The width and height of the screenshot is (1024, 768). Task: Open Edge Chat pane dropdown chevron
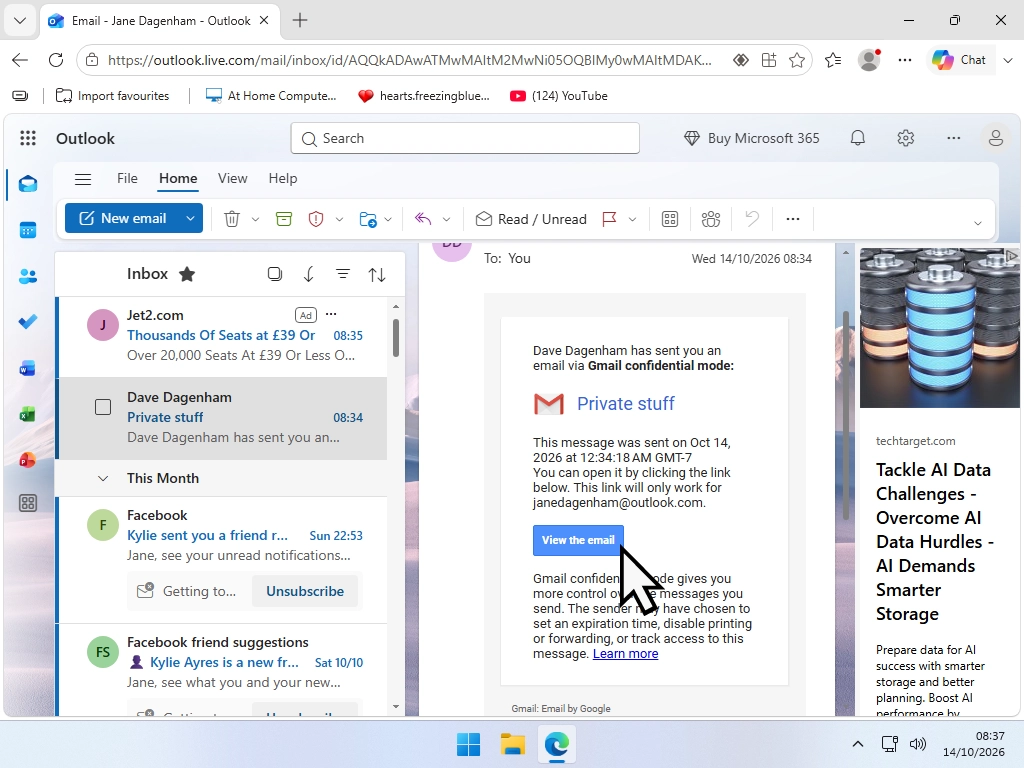[1008, 60]
